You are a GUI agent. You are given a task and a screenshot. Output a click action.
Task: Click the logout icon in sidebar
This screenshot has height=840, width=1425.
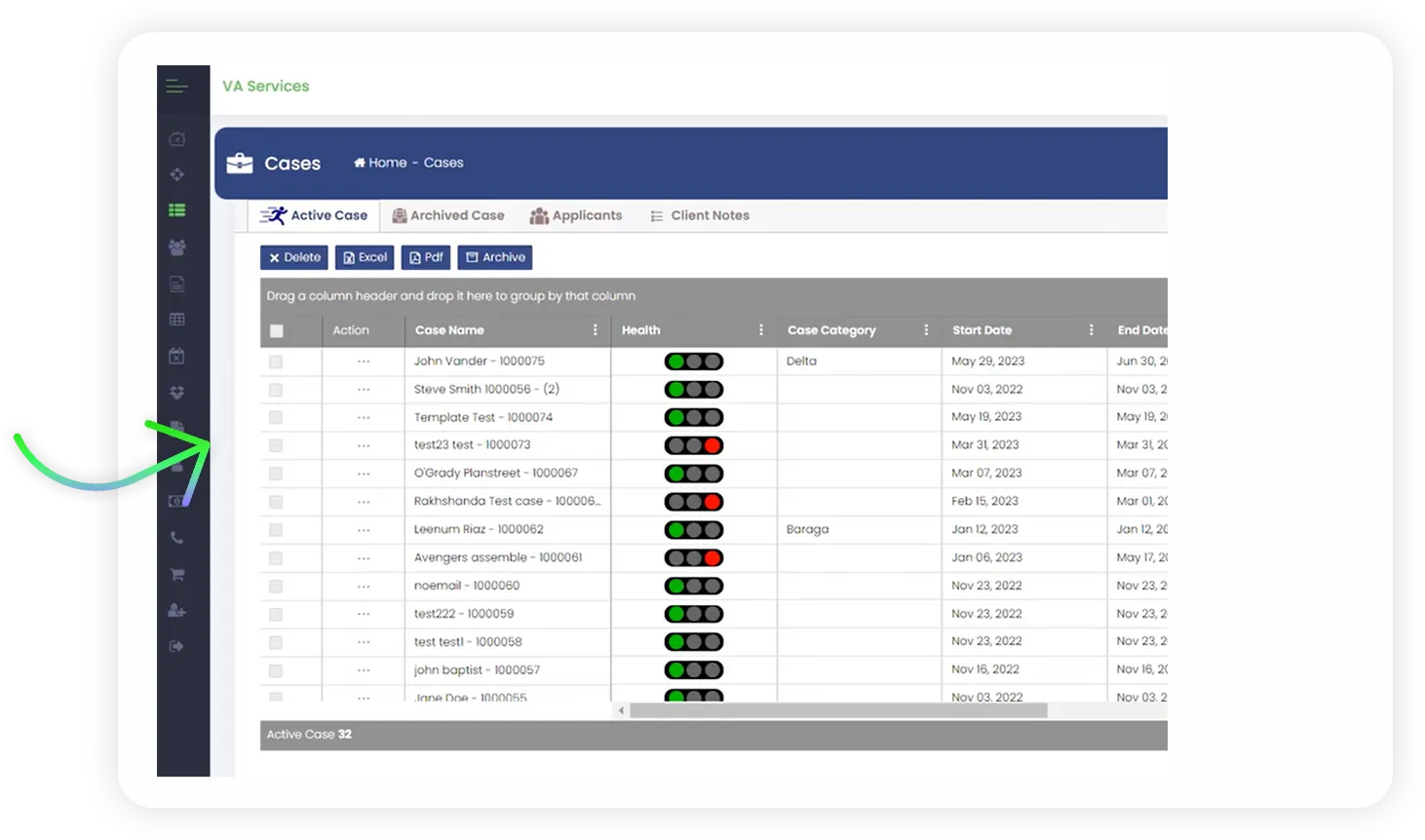pos(176,646)
